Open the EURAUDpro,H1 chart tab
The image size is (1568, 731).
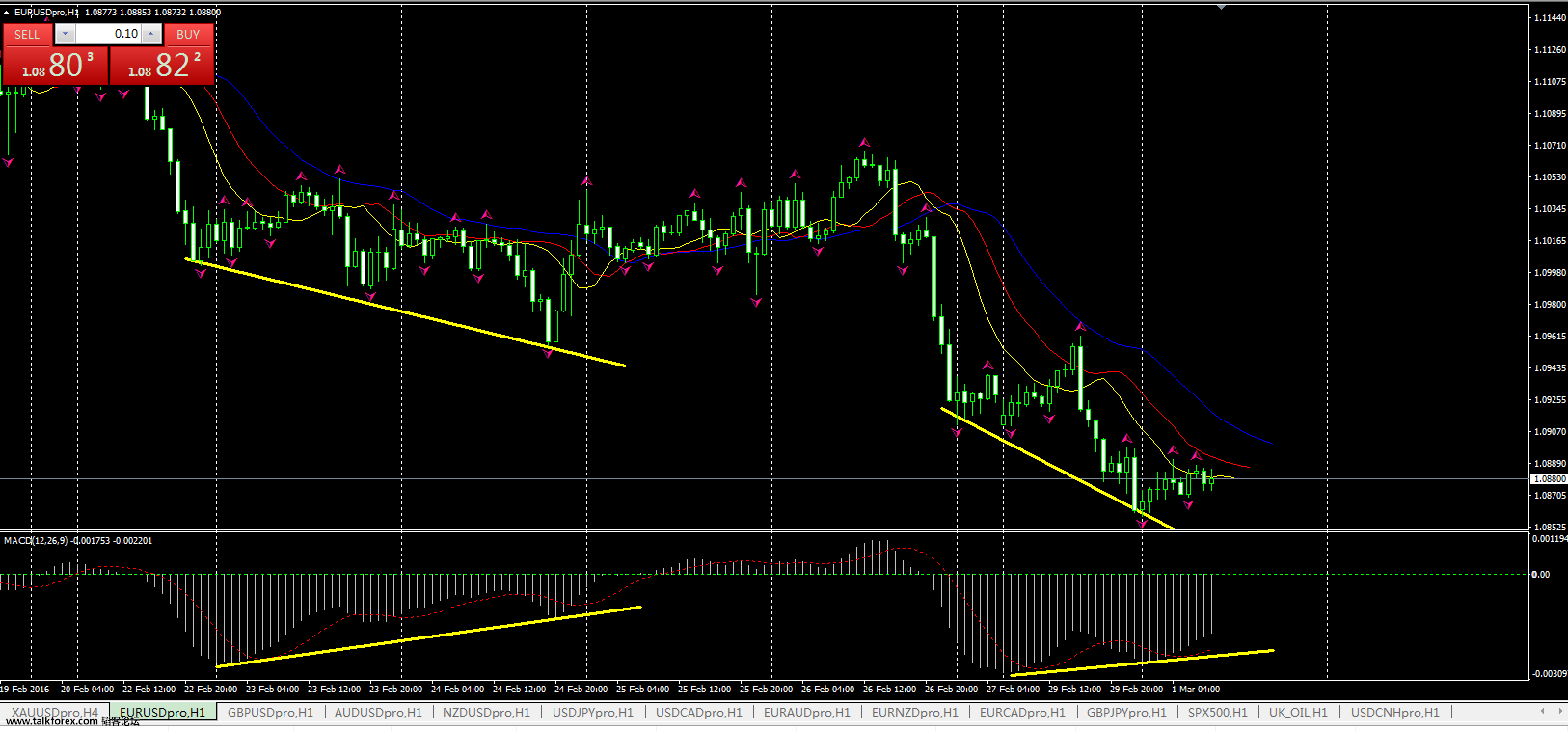coord(807,713)
